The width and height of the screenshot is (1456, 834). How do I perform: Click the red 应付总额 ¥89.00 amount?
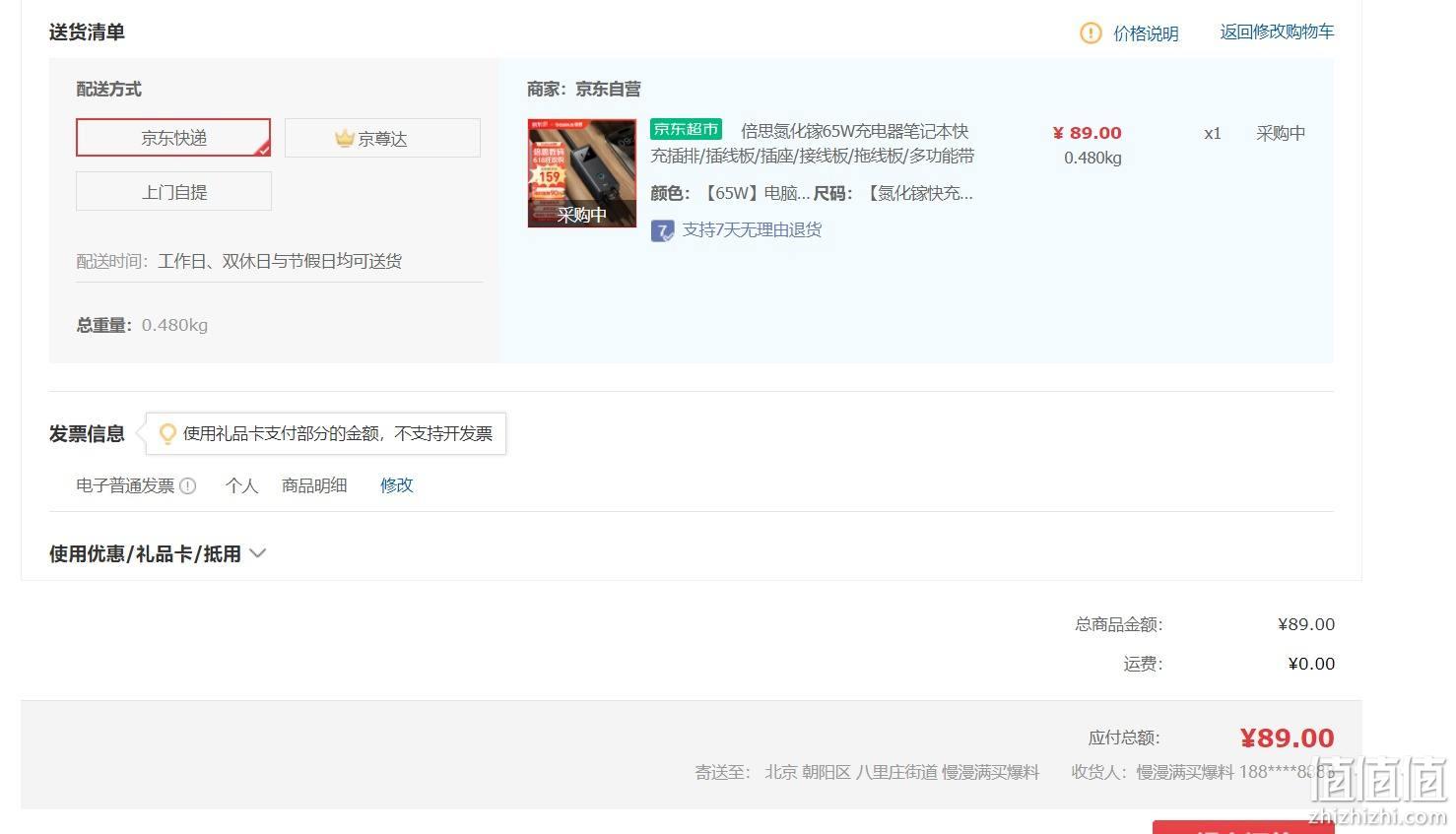pos(1287,738)
